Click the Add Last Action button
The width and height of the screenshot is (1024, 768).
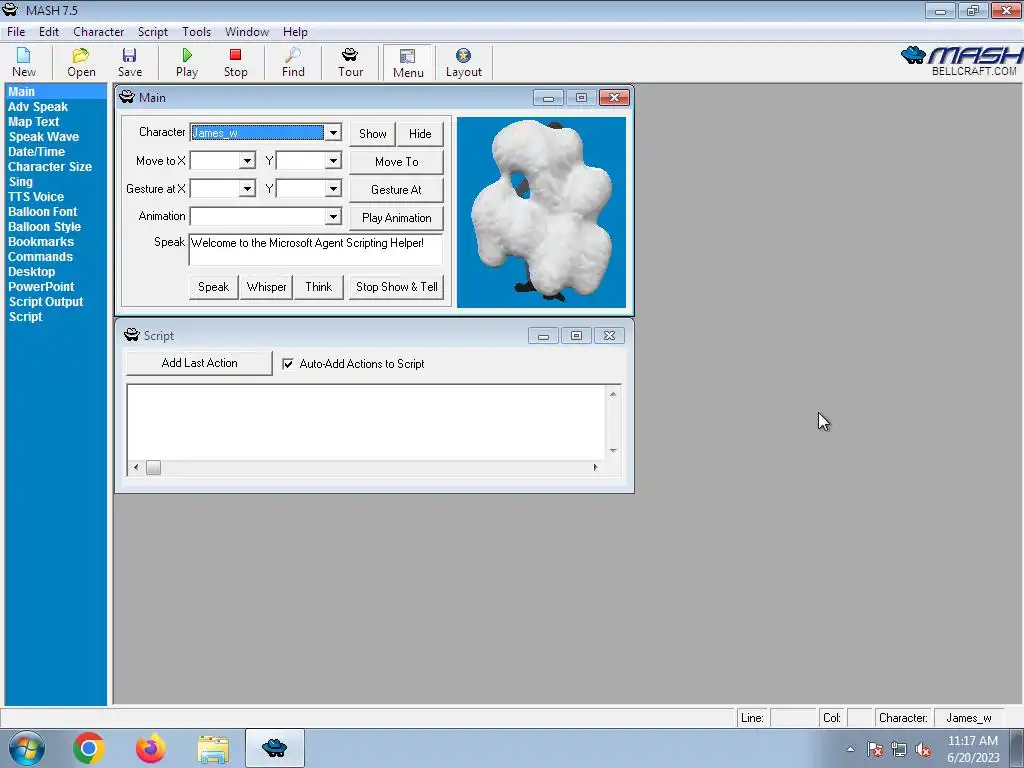pos(199,363)
